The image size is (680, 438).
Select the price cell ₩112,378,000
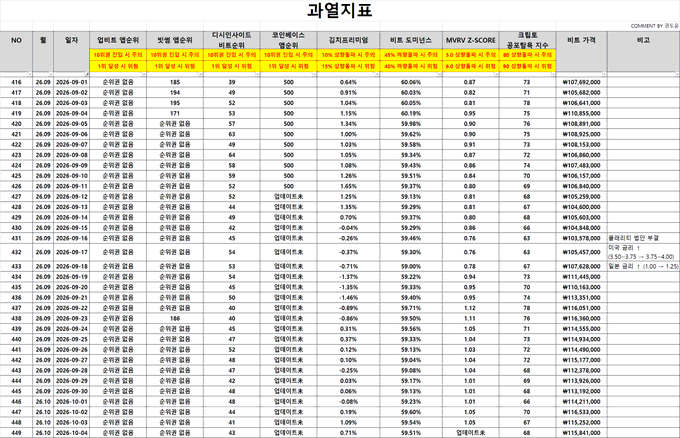tap(582, 370)
